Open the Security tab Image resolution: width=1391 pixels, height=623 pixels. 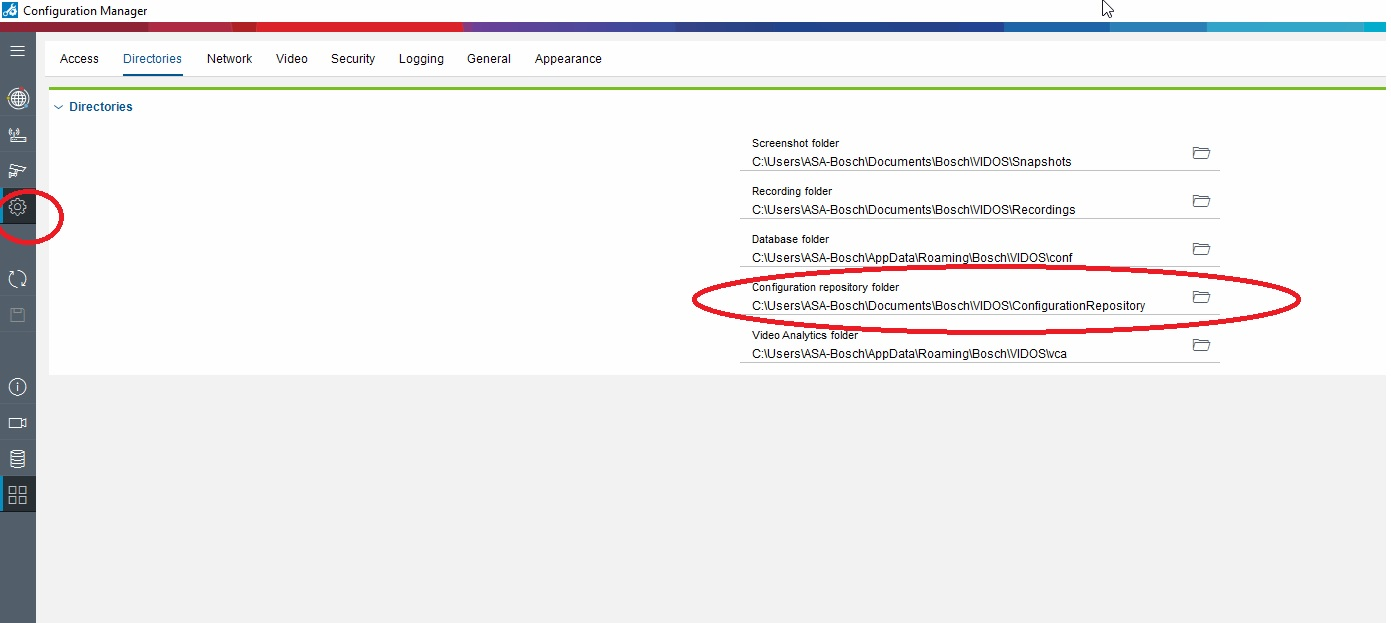click(353, 59)
